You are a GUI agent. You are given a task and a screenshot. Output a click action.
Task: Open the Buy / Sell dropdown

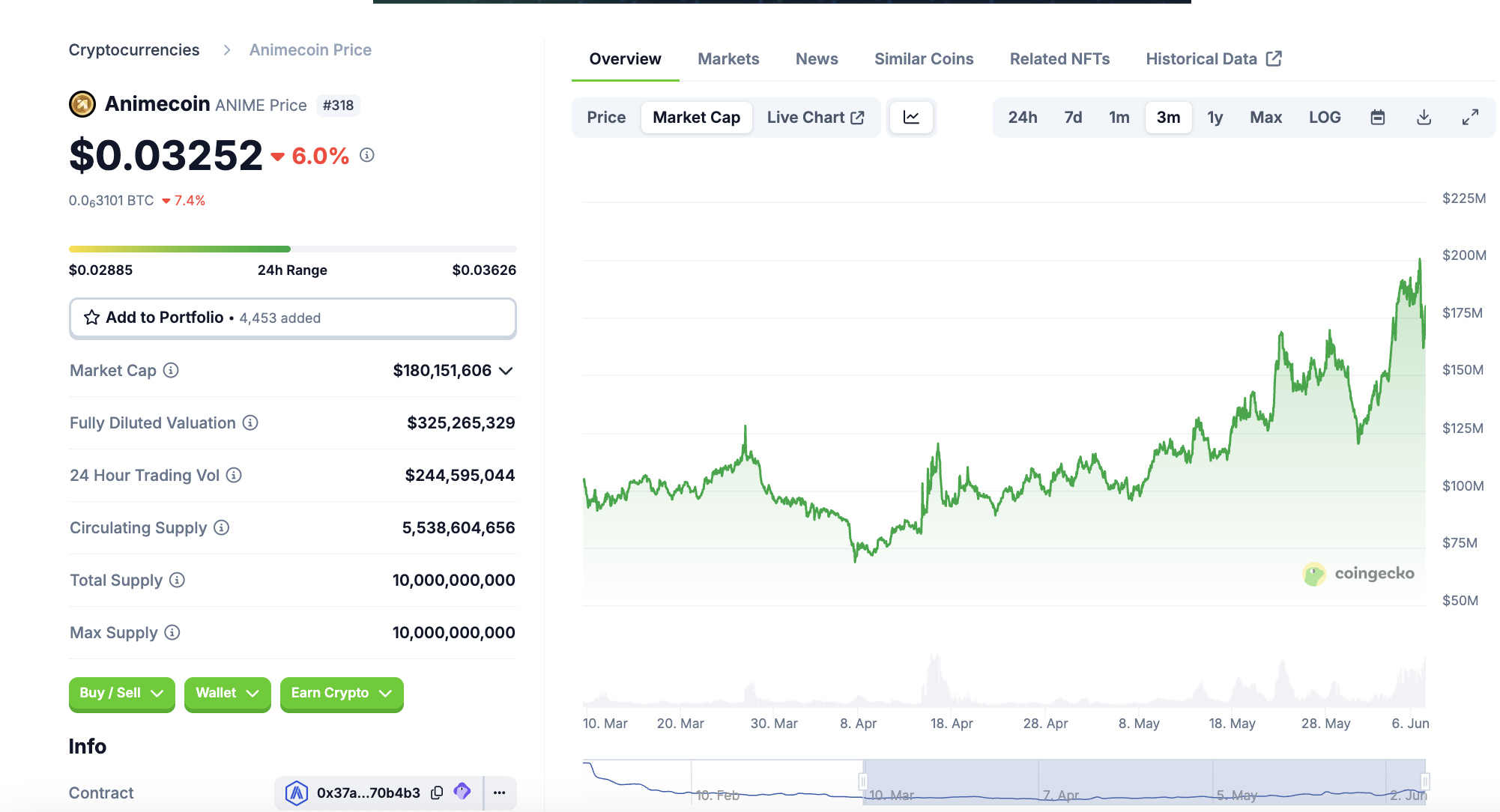point(121,693)
